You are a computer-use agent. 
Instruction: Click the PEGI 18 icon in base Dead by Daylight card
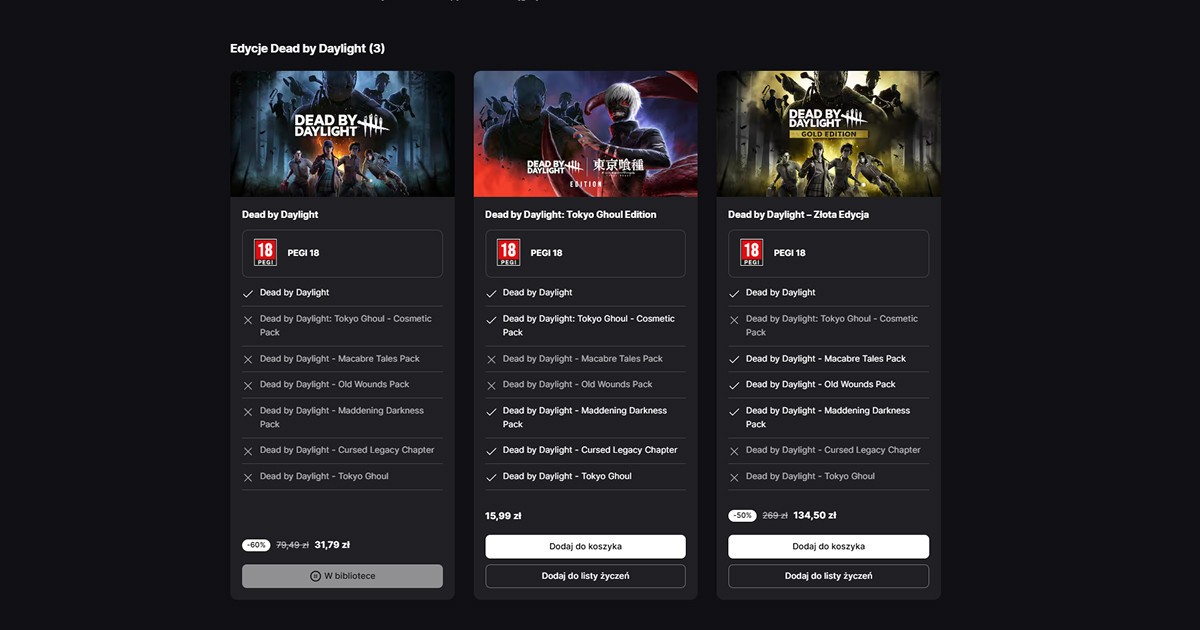coord(265,253)
